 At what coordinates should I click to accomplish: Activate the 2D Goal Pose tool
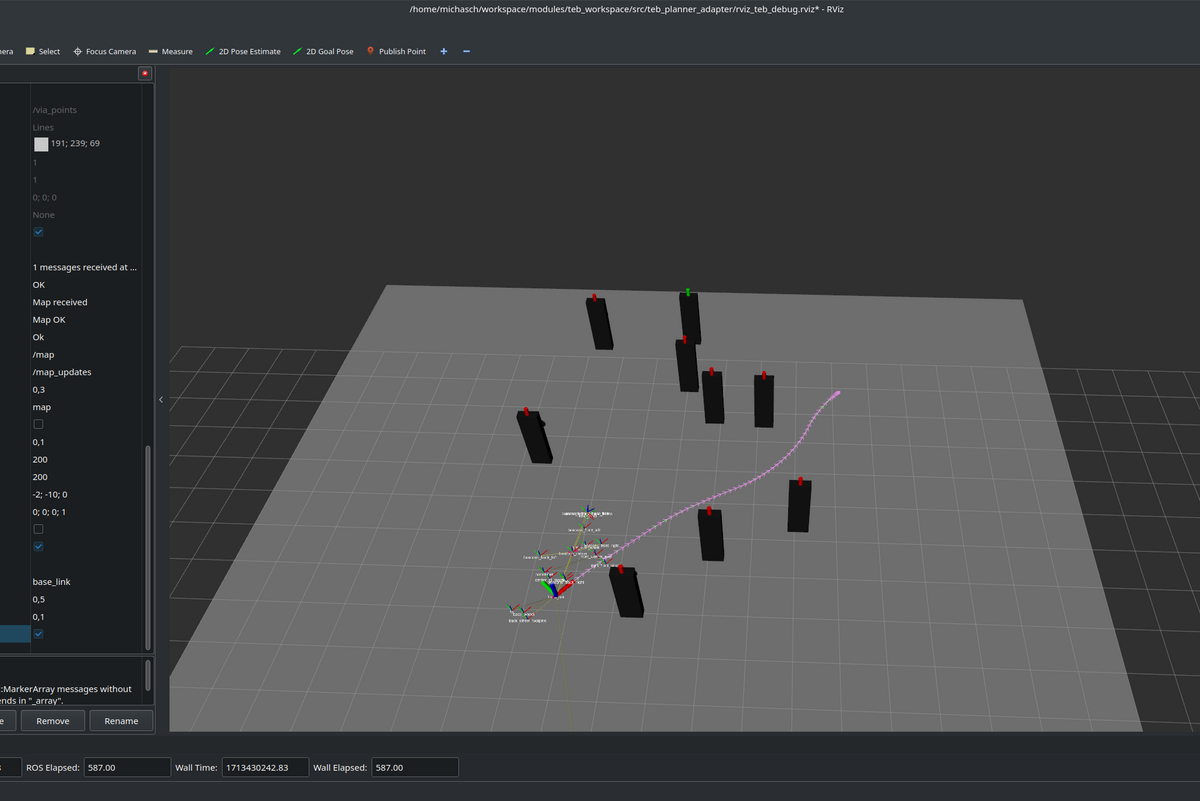323,51
